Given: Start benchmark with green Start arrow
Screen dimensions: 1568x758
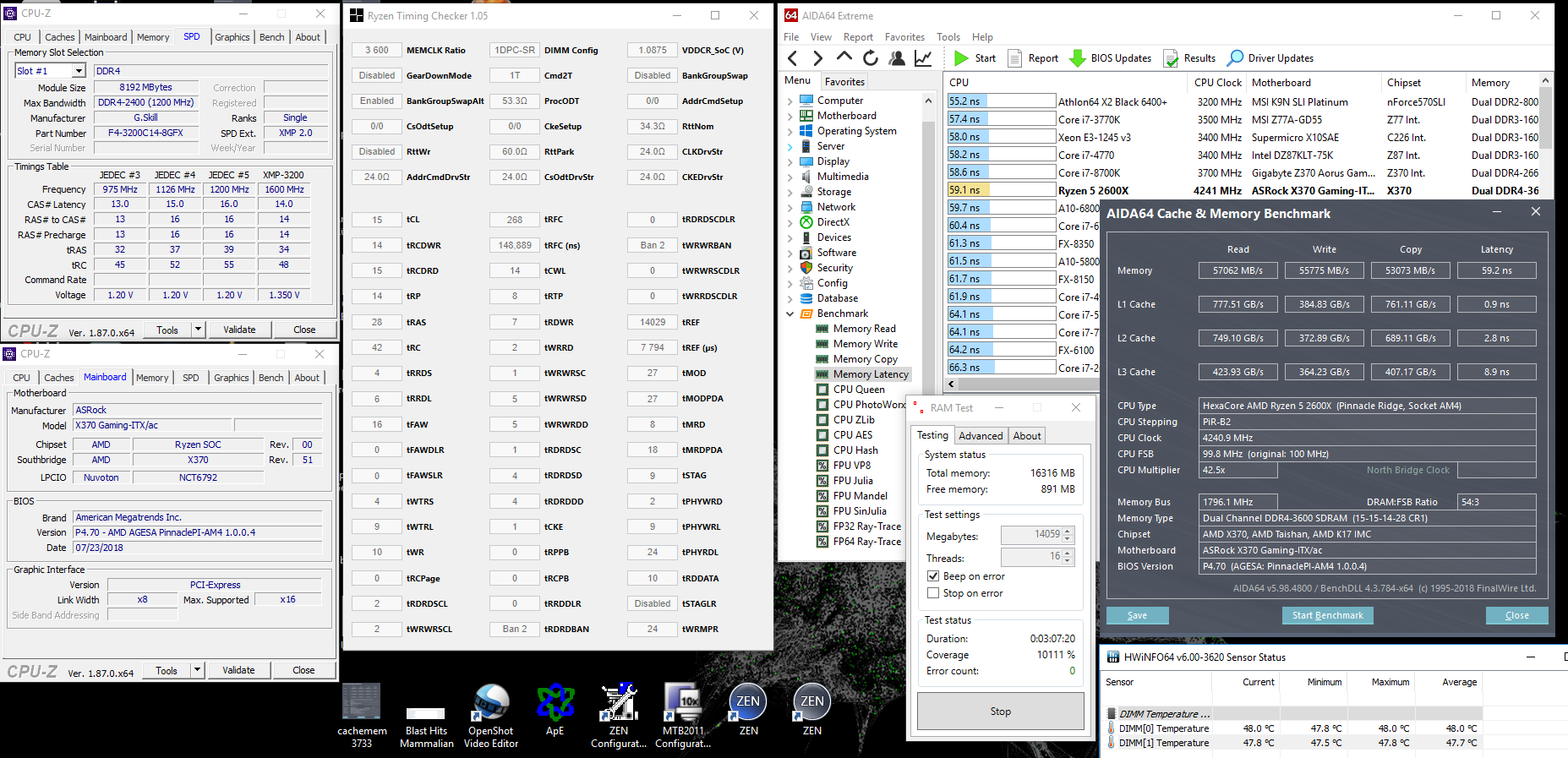Looking at the screenshot, I should (x=975, y=58).
